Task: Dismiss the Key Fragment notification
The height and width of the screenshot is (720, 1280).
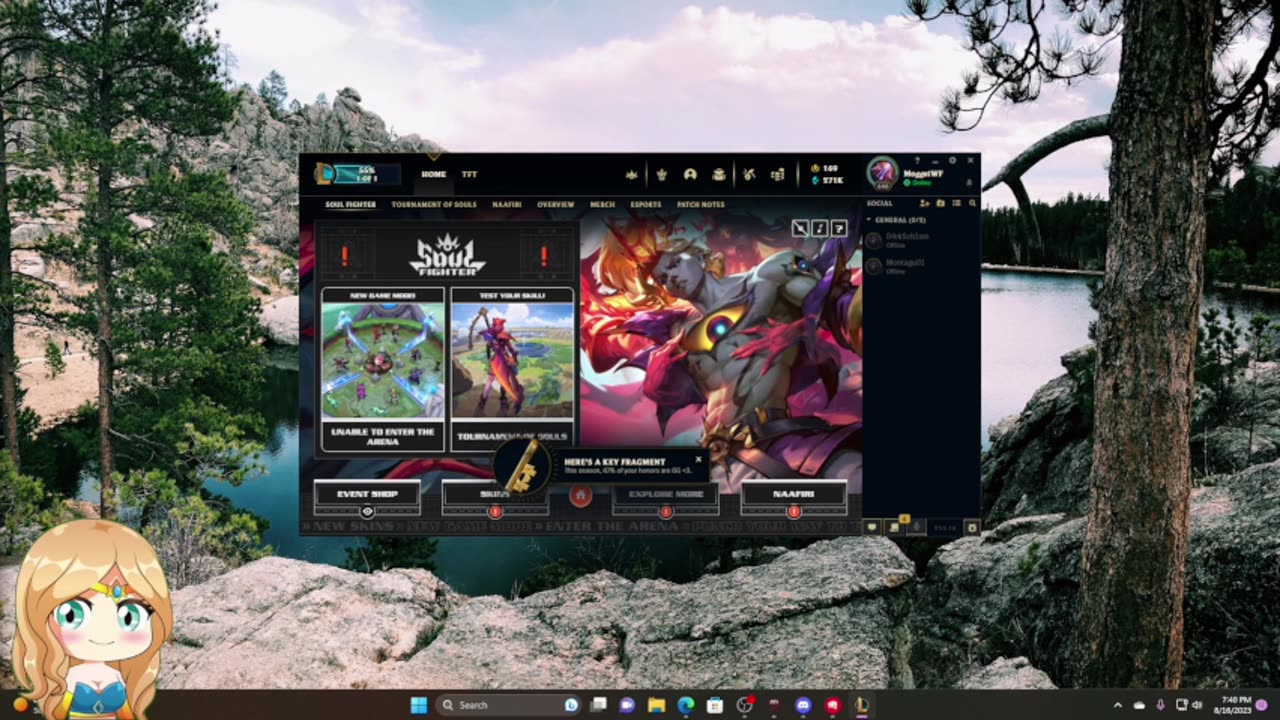Action: 698,460
